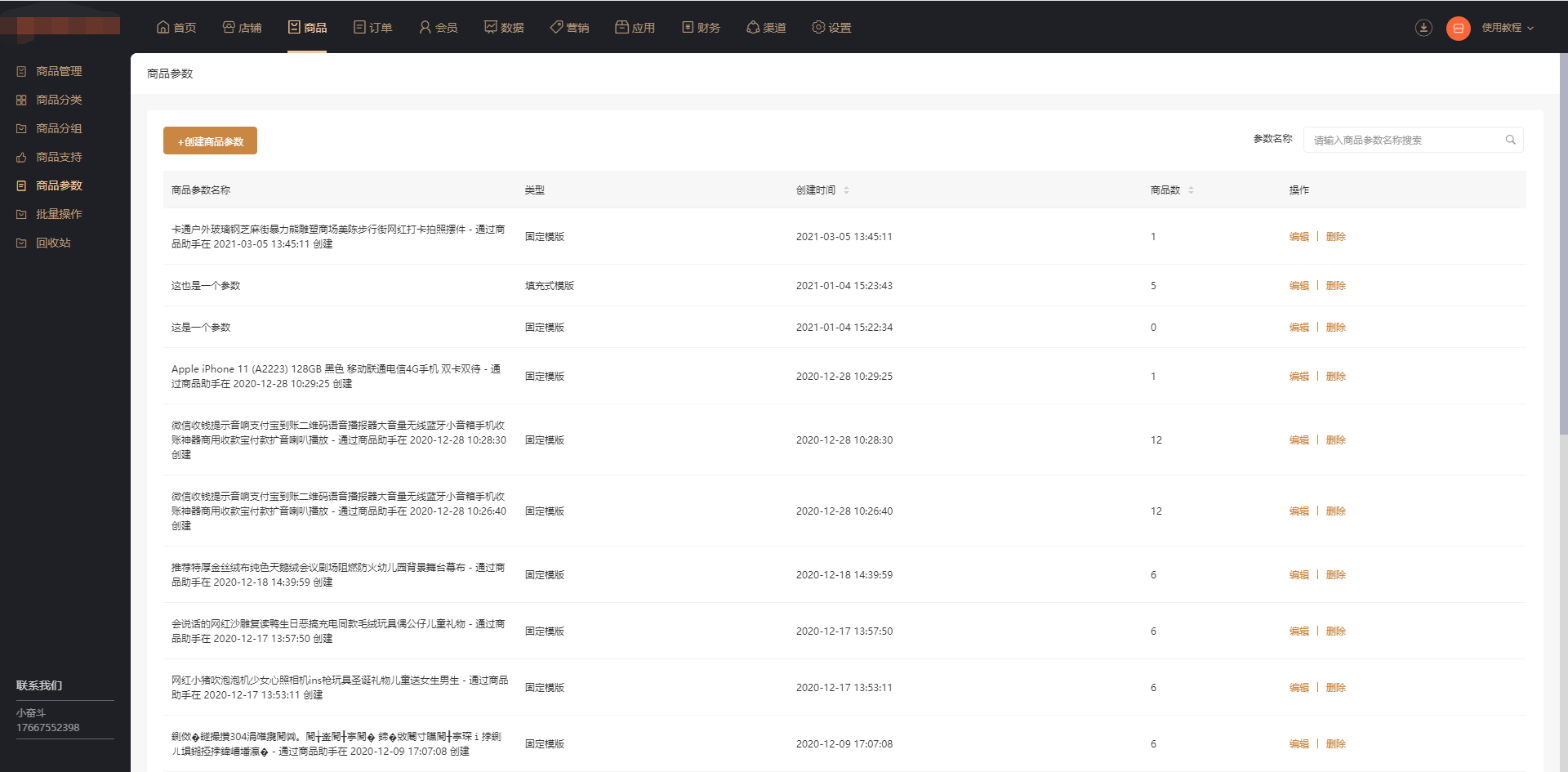
Task: Click the search magnifier icon
Action: [1510, 141]
